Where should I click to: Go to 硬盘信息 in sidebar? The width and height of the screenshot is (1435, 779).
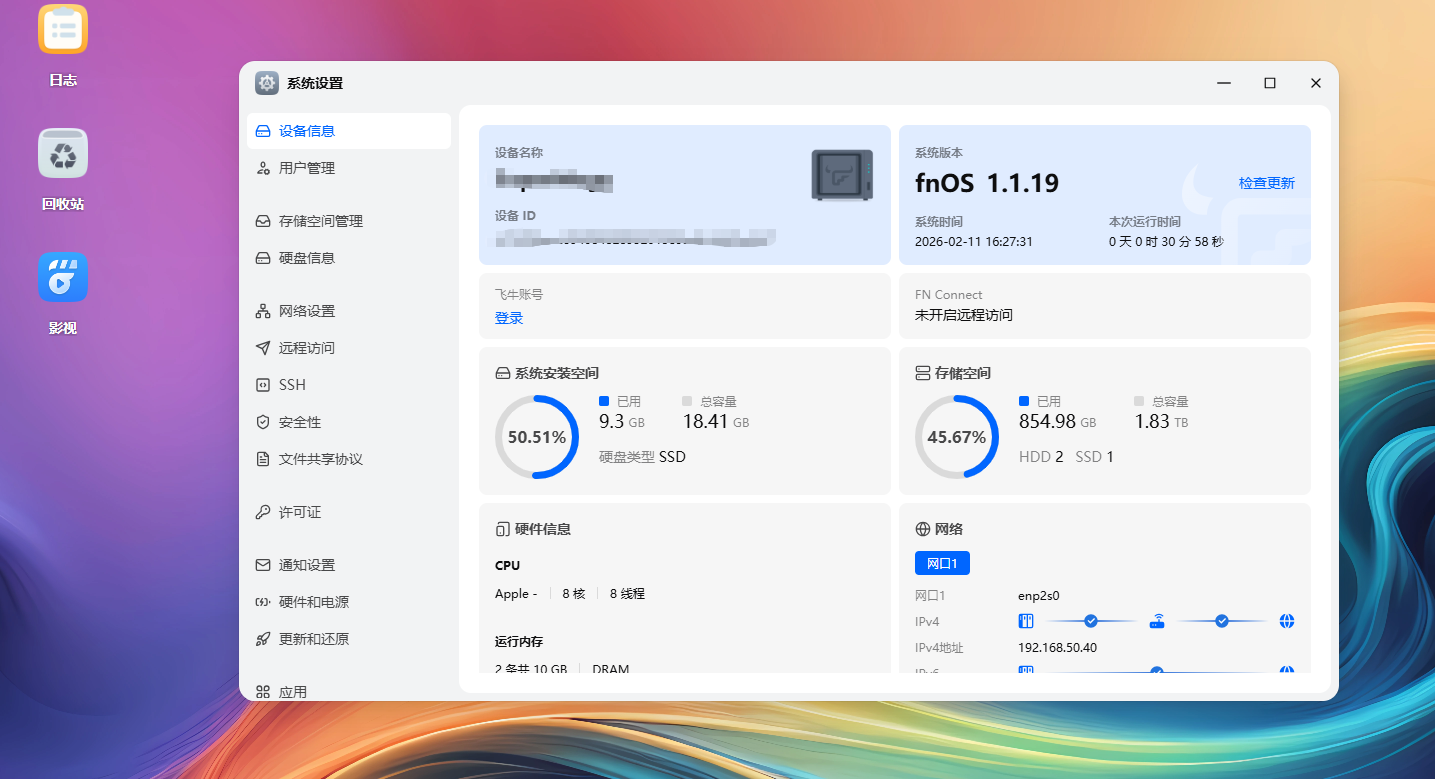306,258
